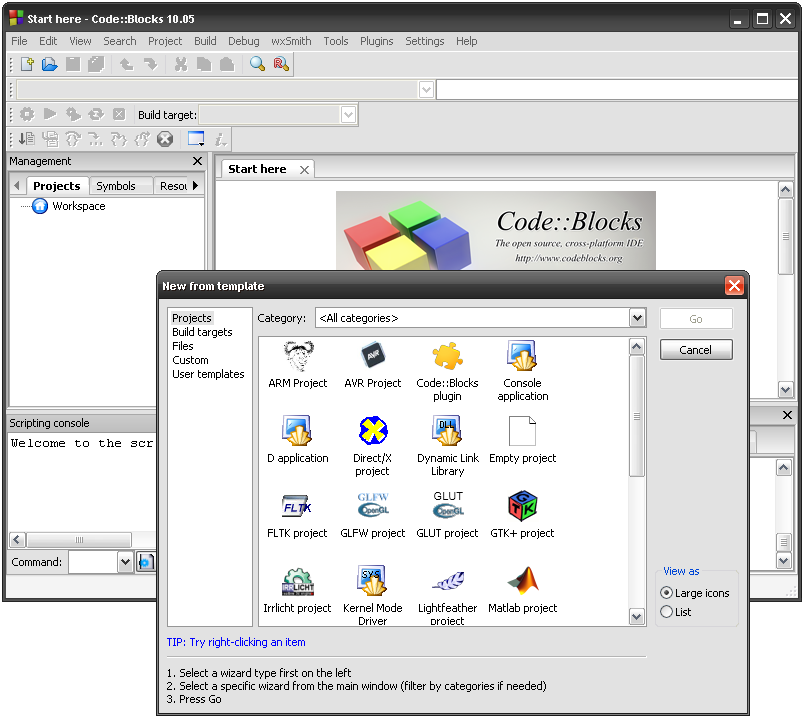The width and height of the screenshot is (805, 720).
Task: Select the Console application template icon
Action: pyautogui.click(x=522, y=356)
